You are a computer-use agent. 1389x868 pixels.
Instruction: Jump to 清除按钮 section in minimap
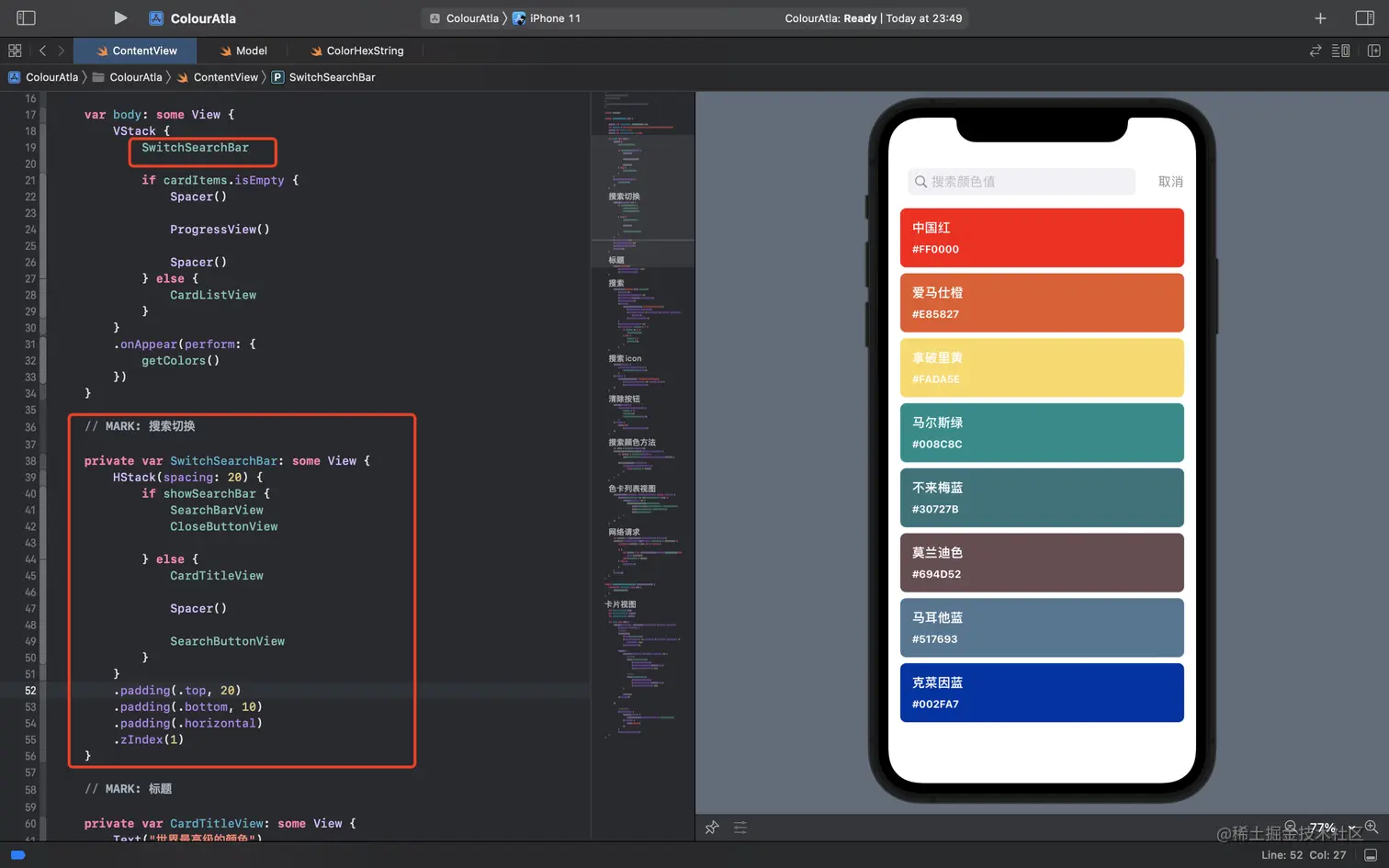tap(625, 400)
